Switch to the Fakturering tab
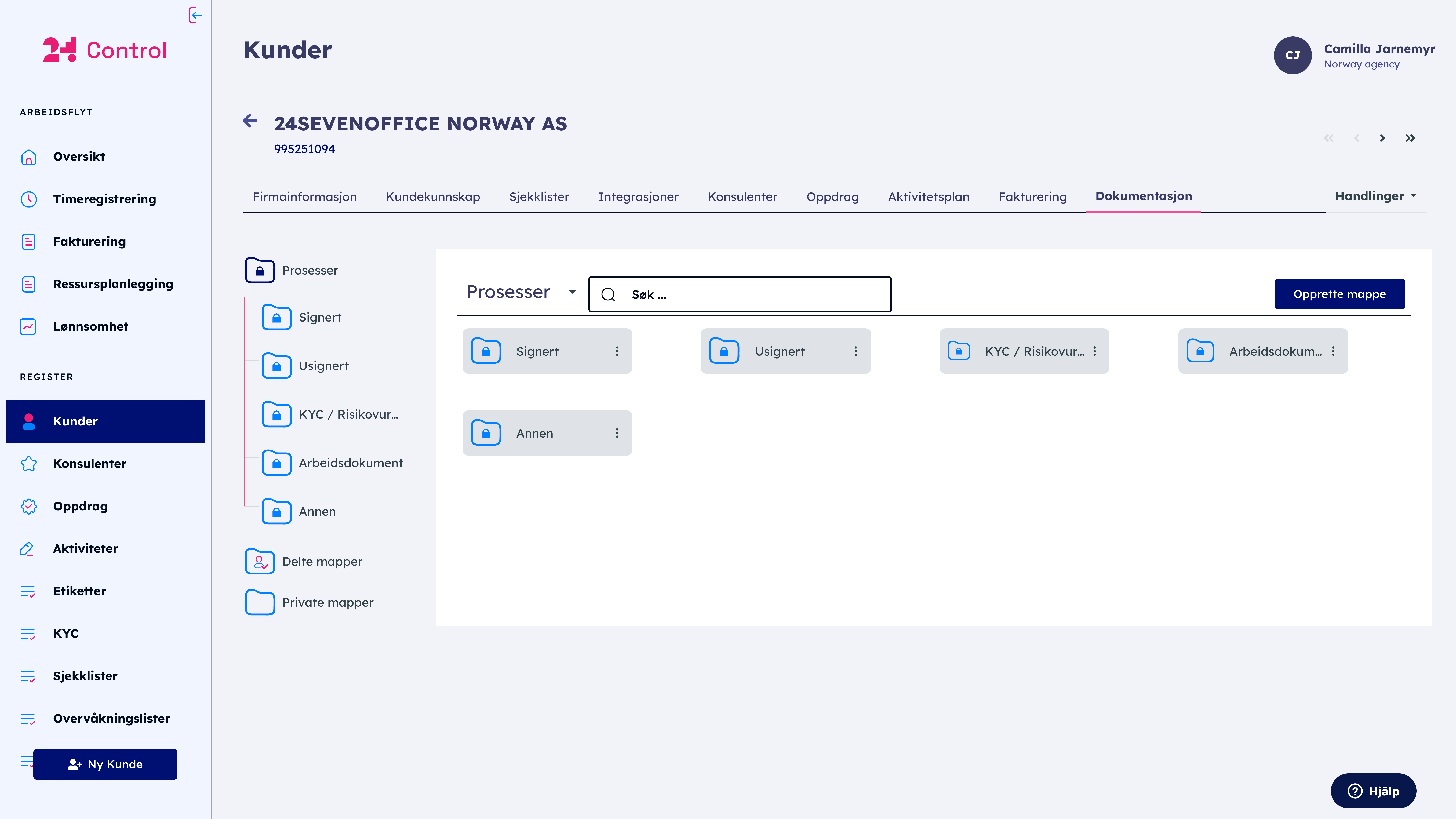Viewport: 1456px width, 819px height. (x=1033, y=197)
